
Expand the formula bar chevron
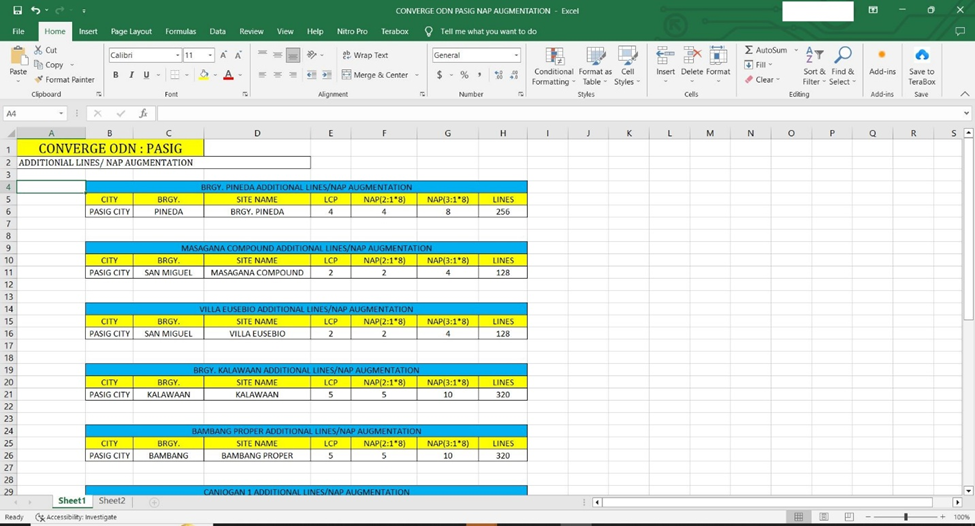click(966, 113)
